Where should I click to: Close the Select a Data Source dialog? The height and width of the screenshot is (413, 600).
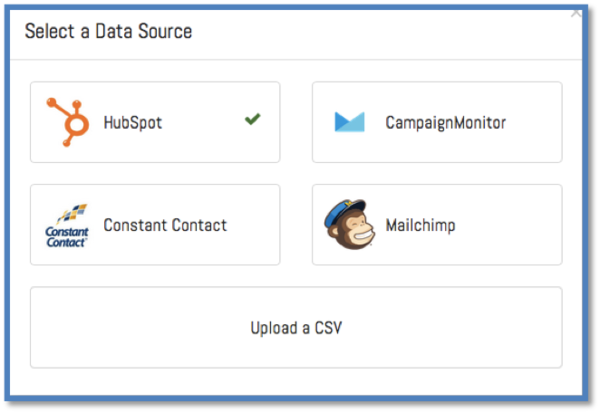[576, 13]
